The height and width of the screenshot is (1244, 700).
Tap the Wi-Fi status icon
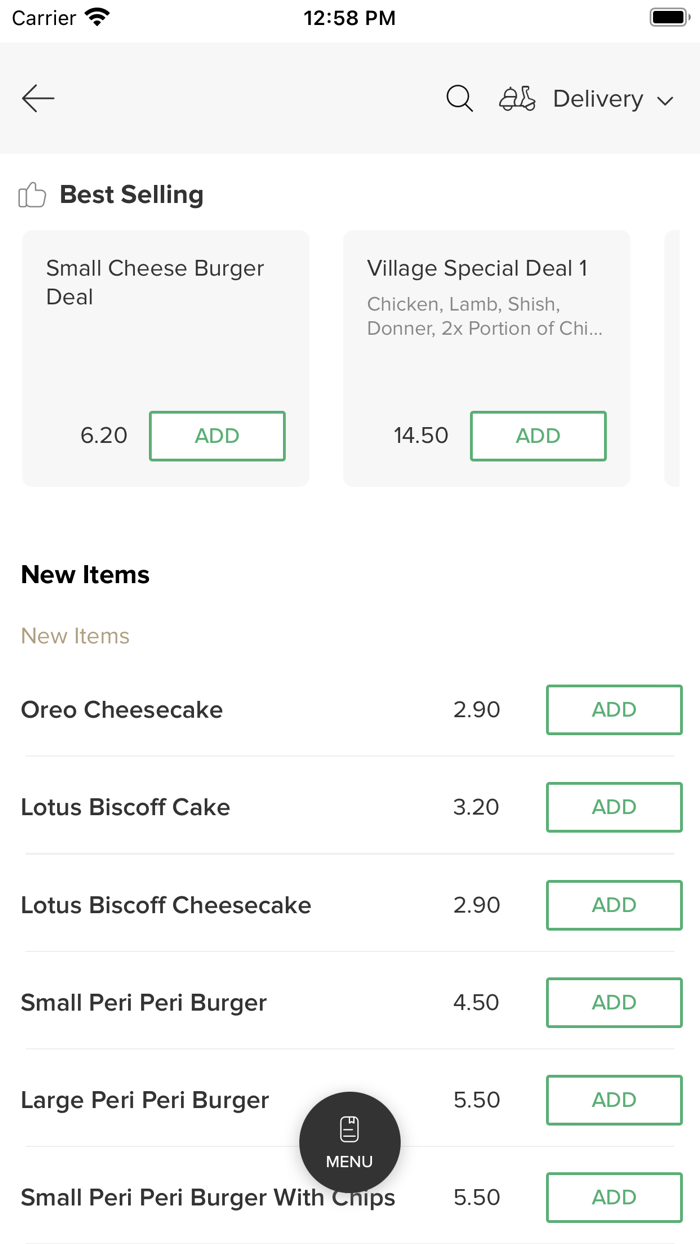98,17
